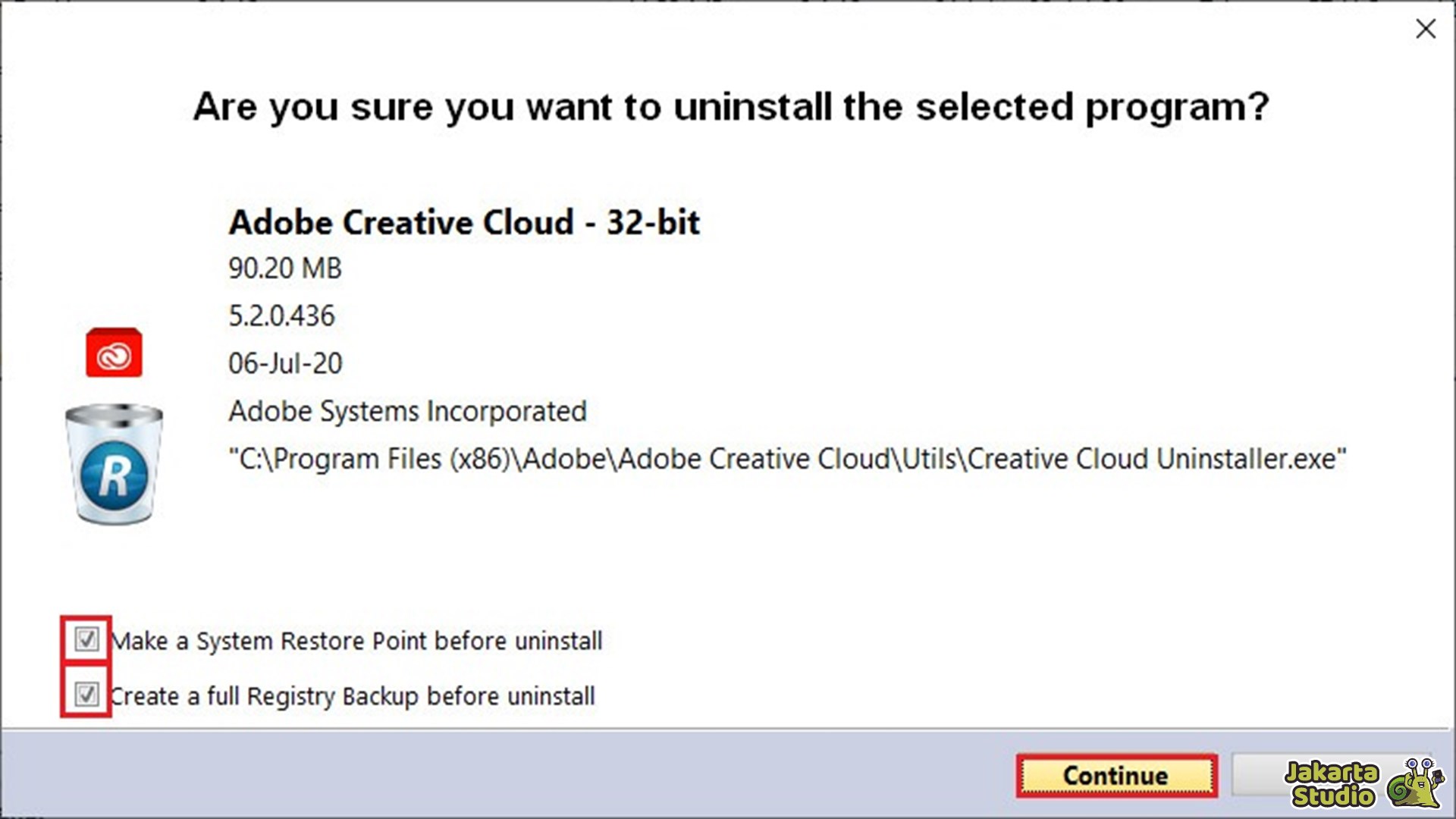
Task: Select the 90.20 MB size label
Action: pyautogui.click(x=284, y=268)
